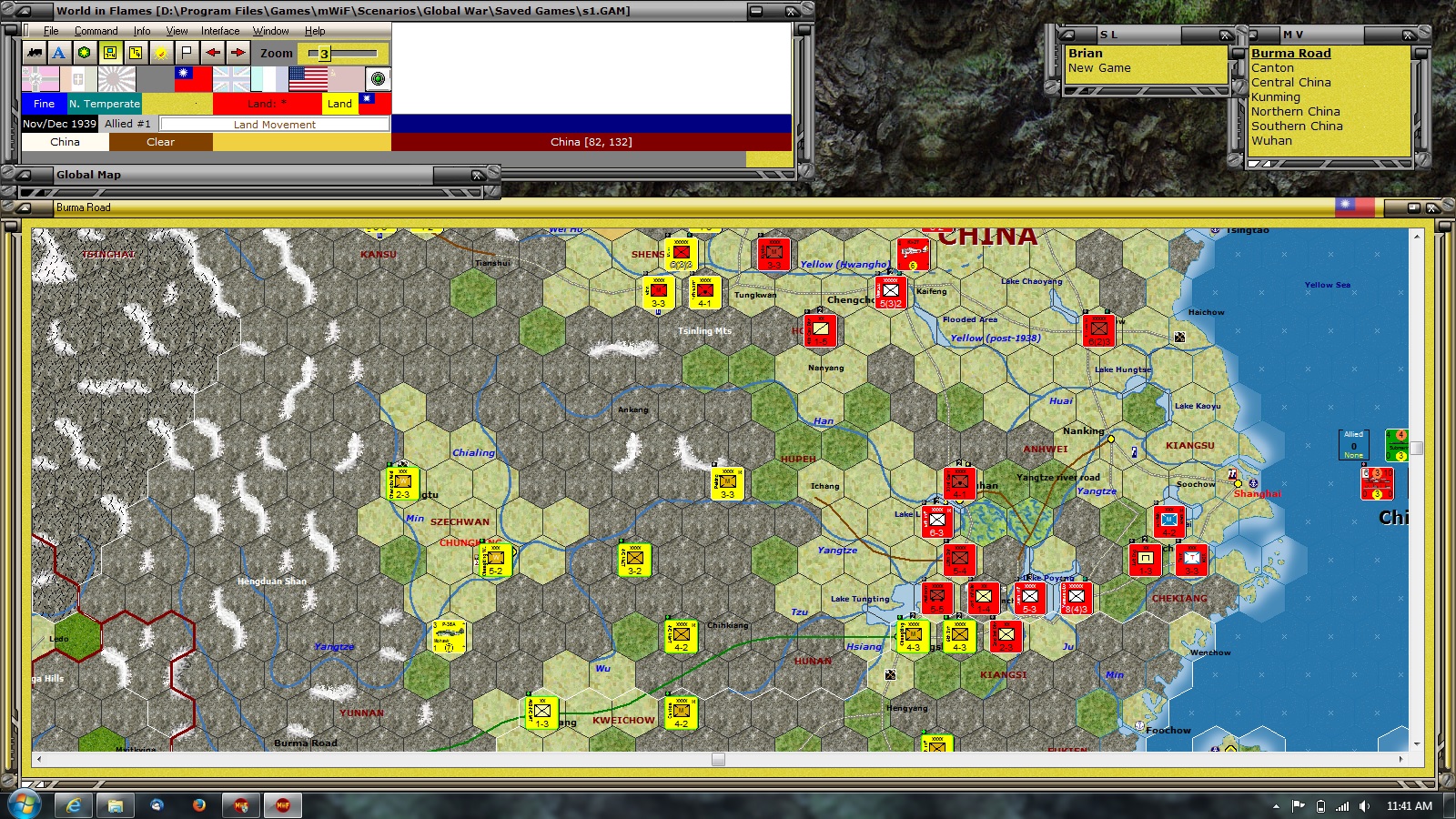Select Kunming map view
This screenshot has height=819, width=1456.
click(1276, 97)
